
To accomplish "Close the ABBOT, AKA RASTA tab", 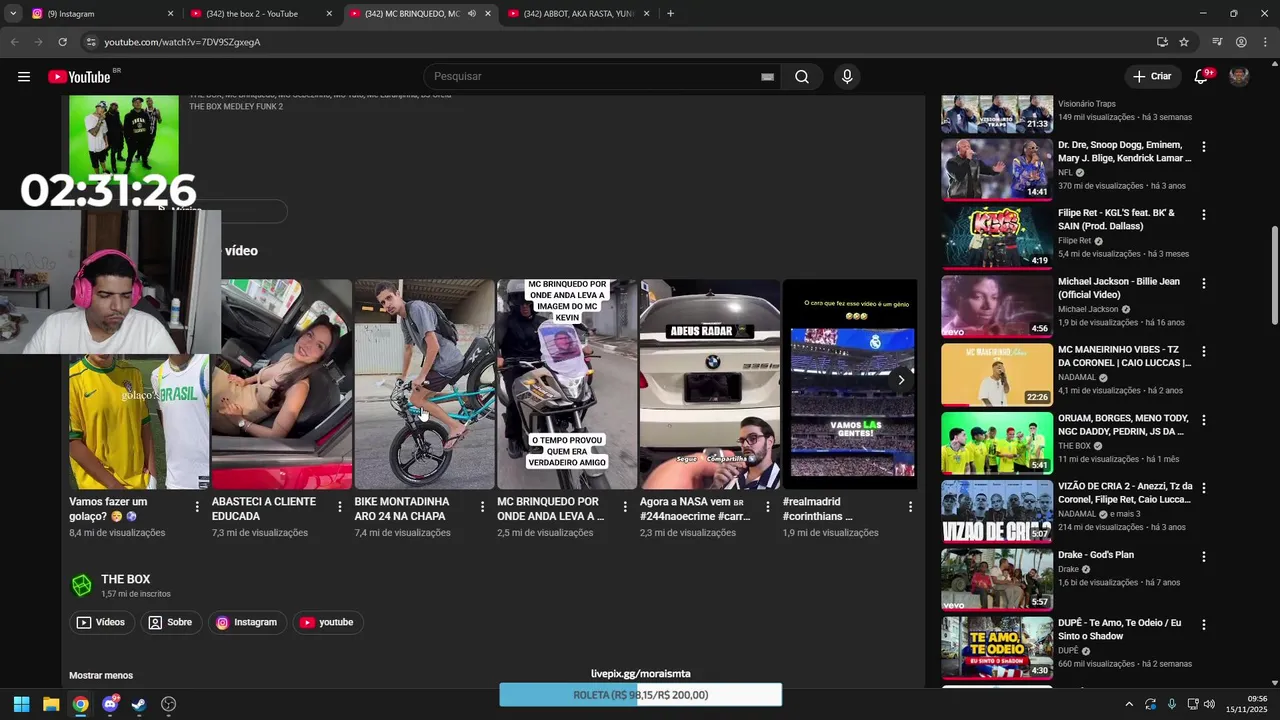I will pos(647,14).
